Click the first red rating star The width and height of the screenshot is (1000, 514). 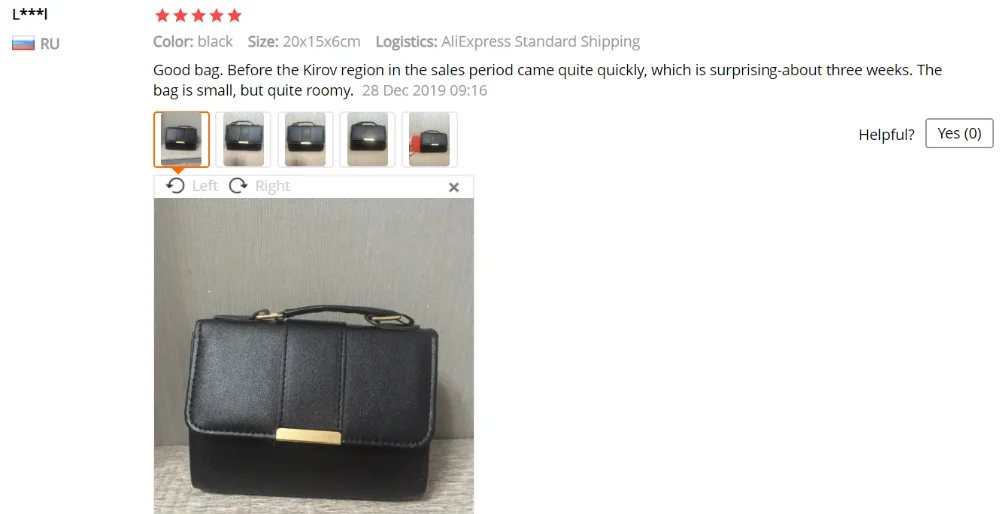point(163,15)
